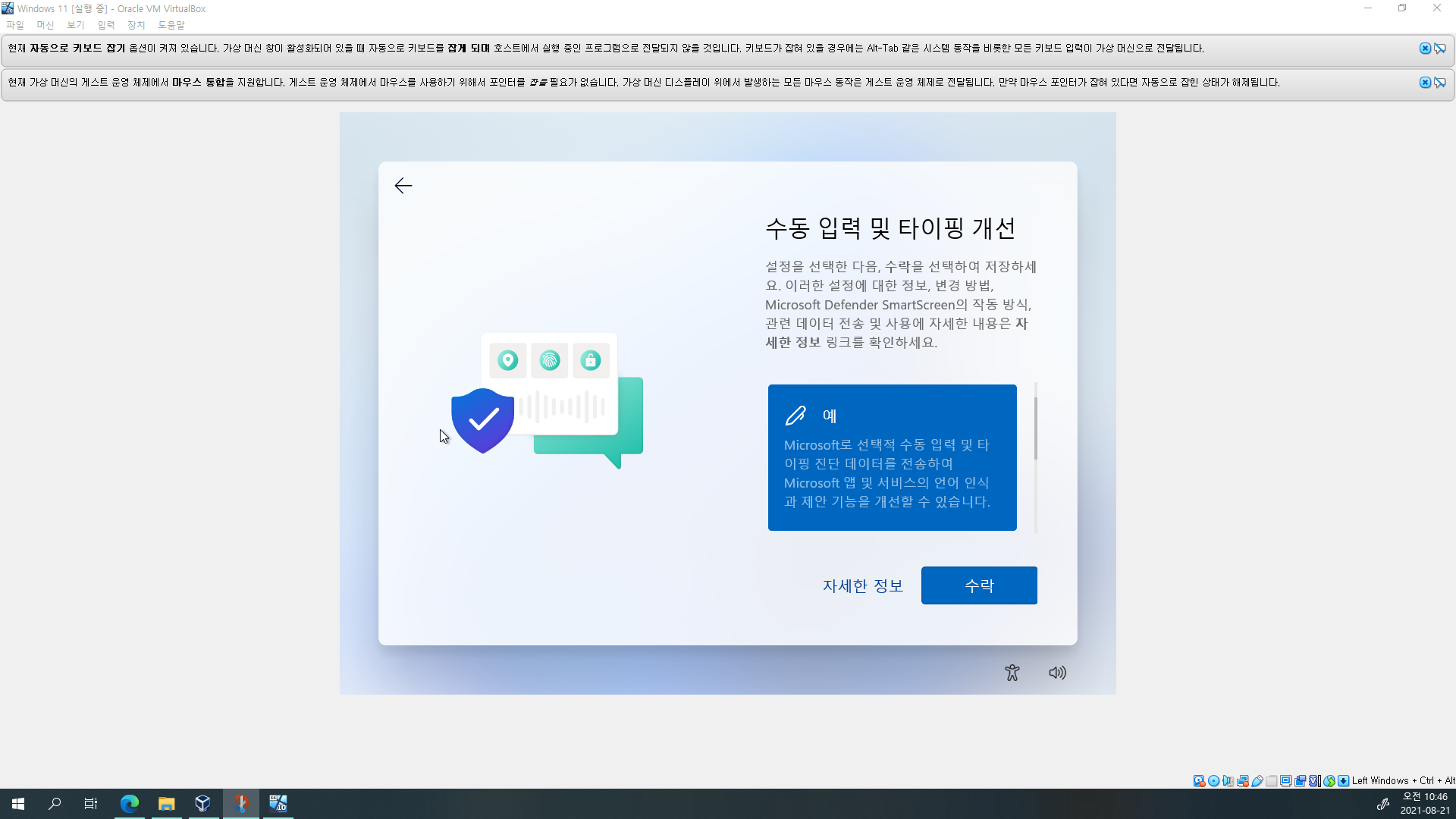Open the 머신 menu
This screenshot has height=819, width=1456.
(x=45, y=25)
